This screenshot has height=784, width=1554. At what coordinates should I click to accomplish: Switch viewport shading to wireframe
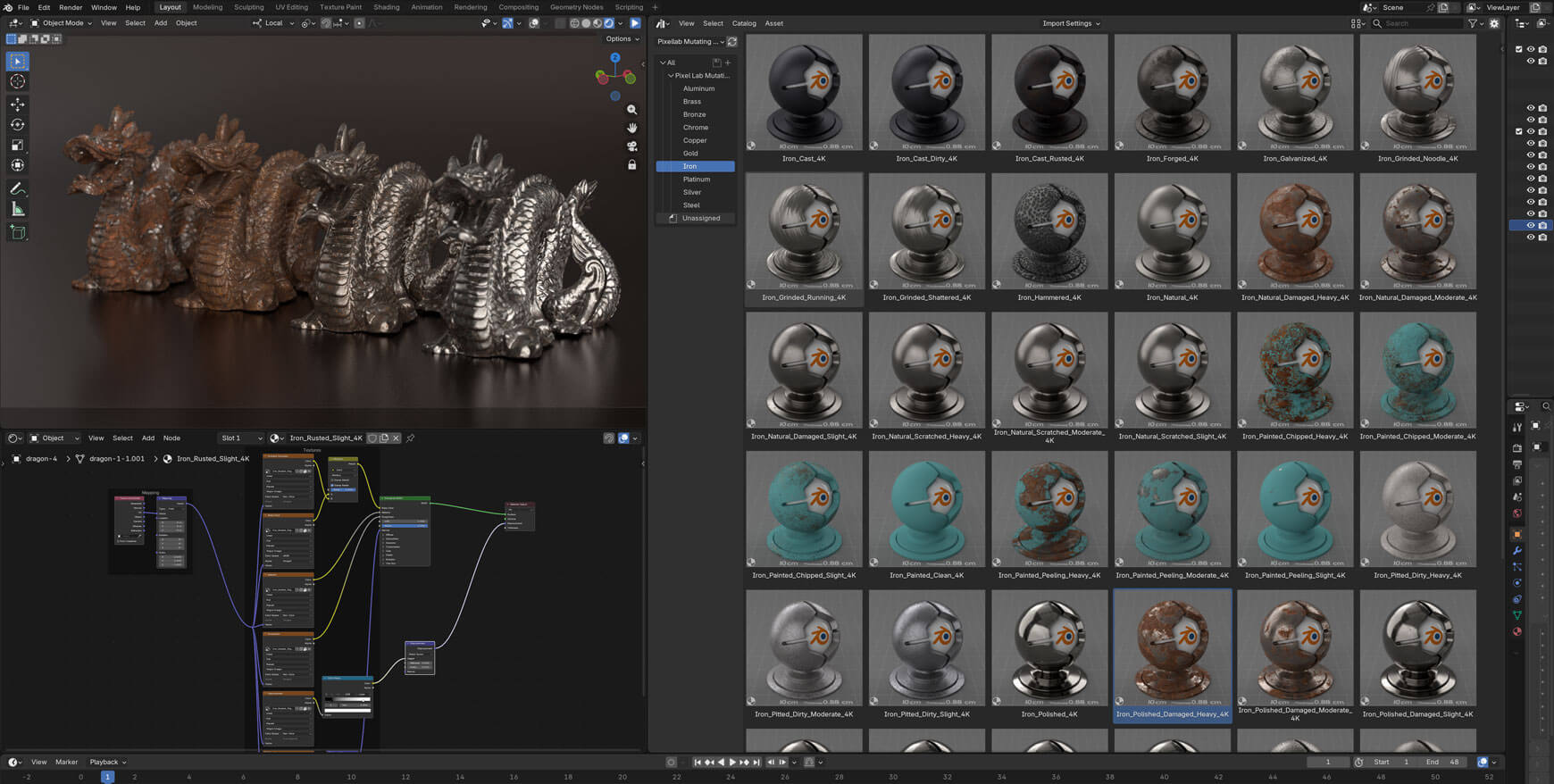[x=574, y=23]
